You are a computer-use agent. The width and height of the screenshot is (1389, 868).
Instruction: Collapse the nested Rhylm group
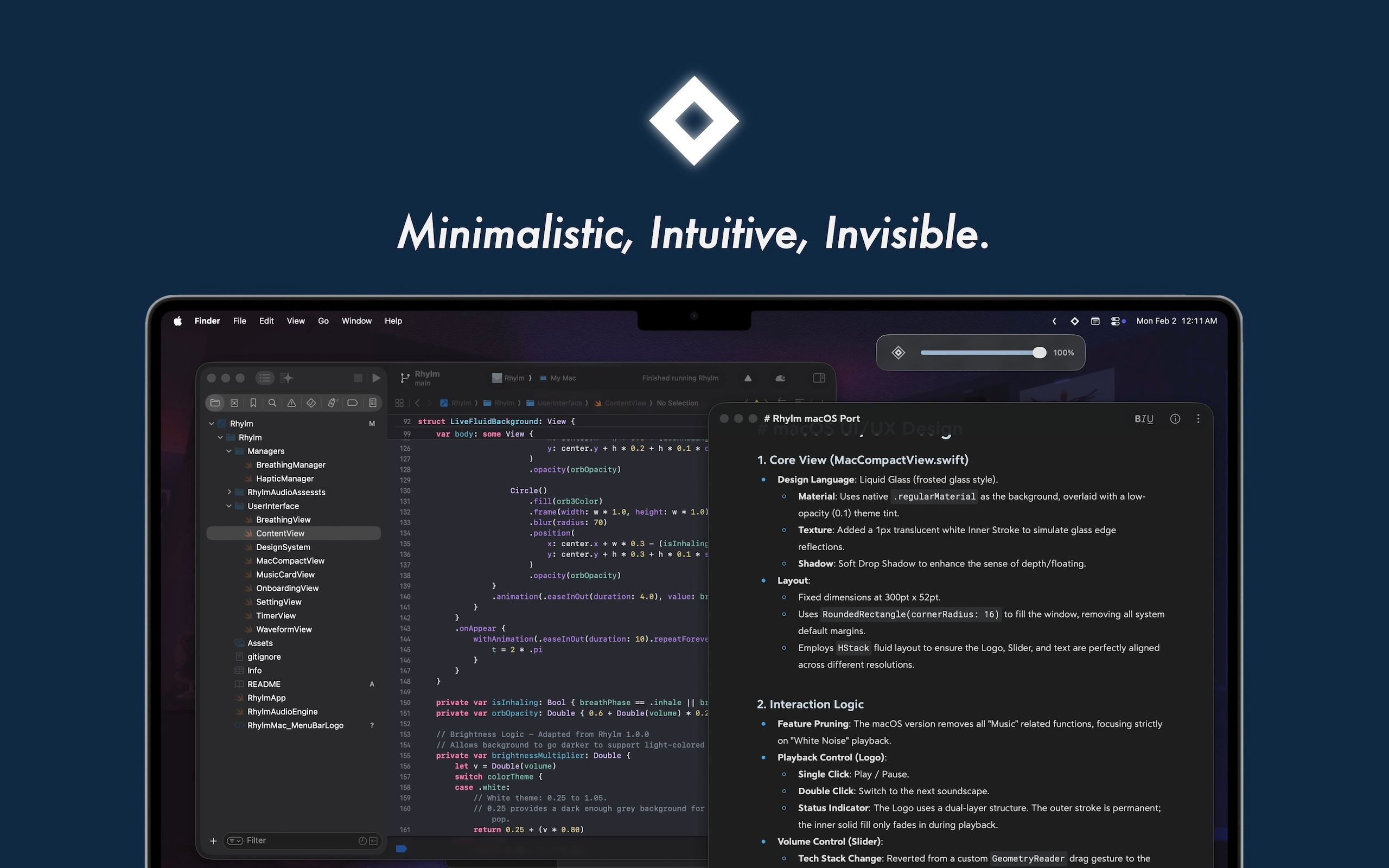(x=220, y=437)
